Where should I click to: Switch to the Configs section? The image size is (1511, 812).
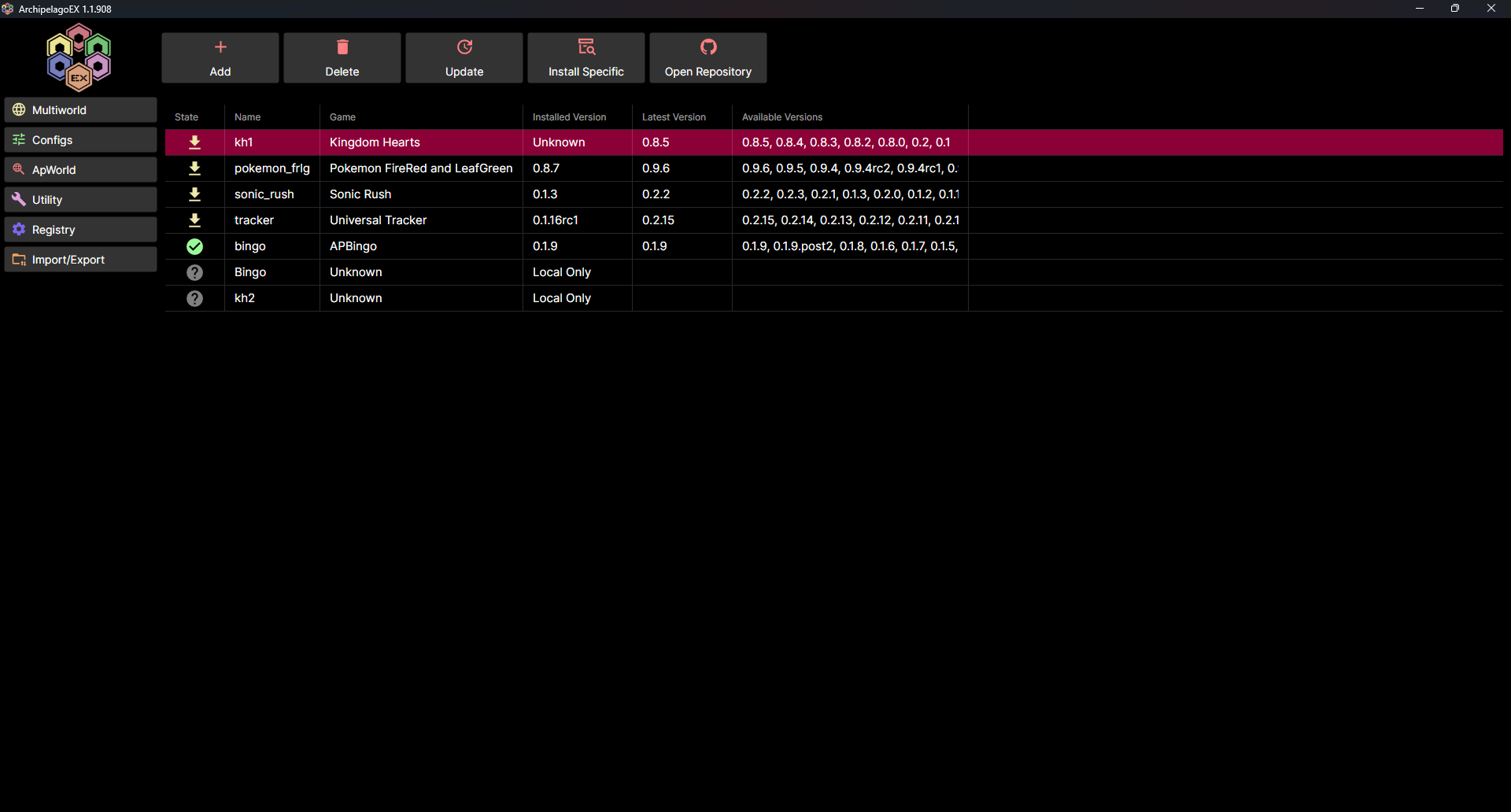80,140
